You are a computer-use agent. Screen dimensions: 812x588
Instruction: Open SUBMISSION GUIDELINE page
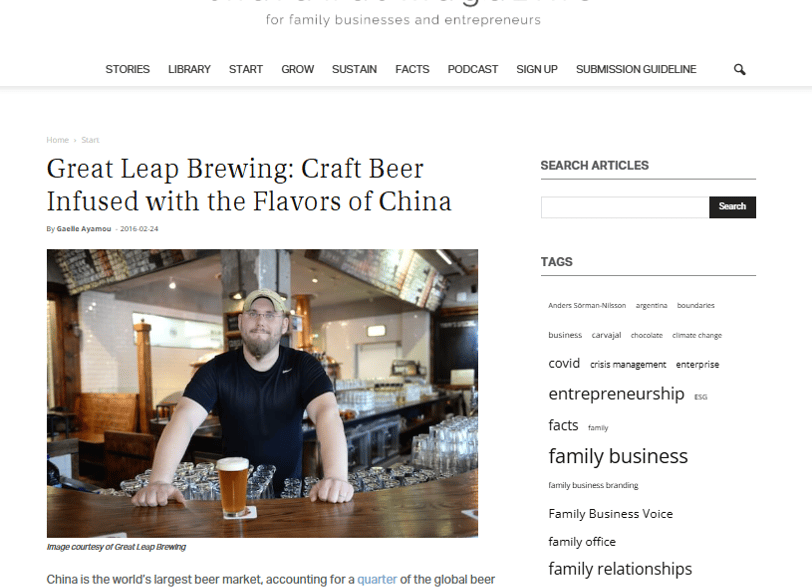pos(636,69)
